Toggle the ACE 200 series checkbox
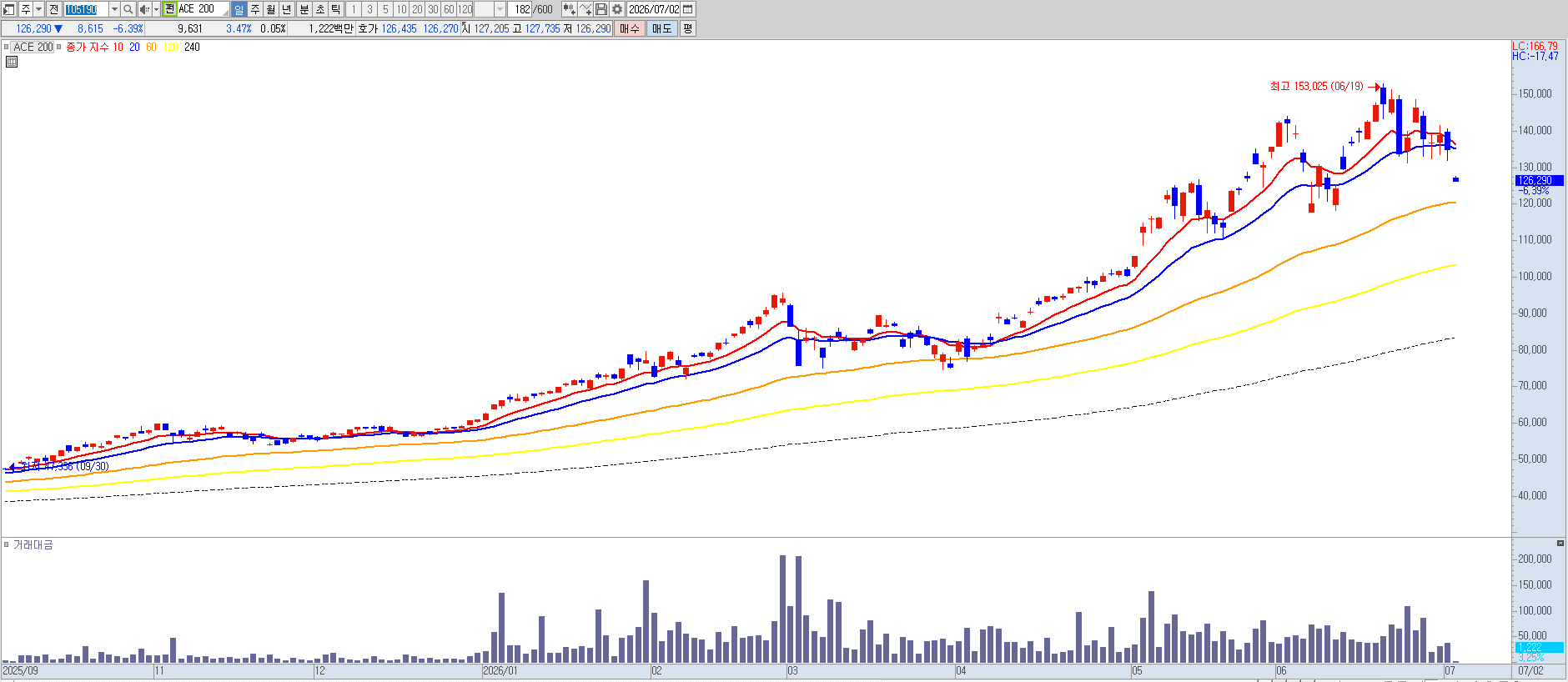The width and height of the screenshot is (1568, 682). (x=6, y=47)
